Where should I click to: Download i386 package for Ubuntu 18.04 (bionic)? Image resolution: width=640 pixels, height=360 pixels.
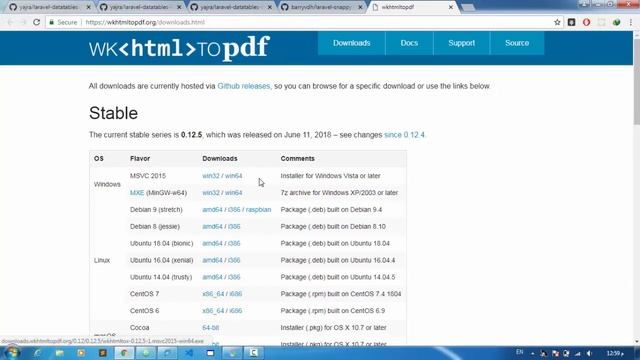click(234, 243)
